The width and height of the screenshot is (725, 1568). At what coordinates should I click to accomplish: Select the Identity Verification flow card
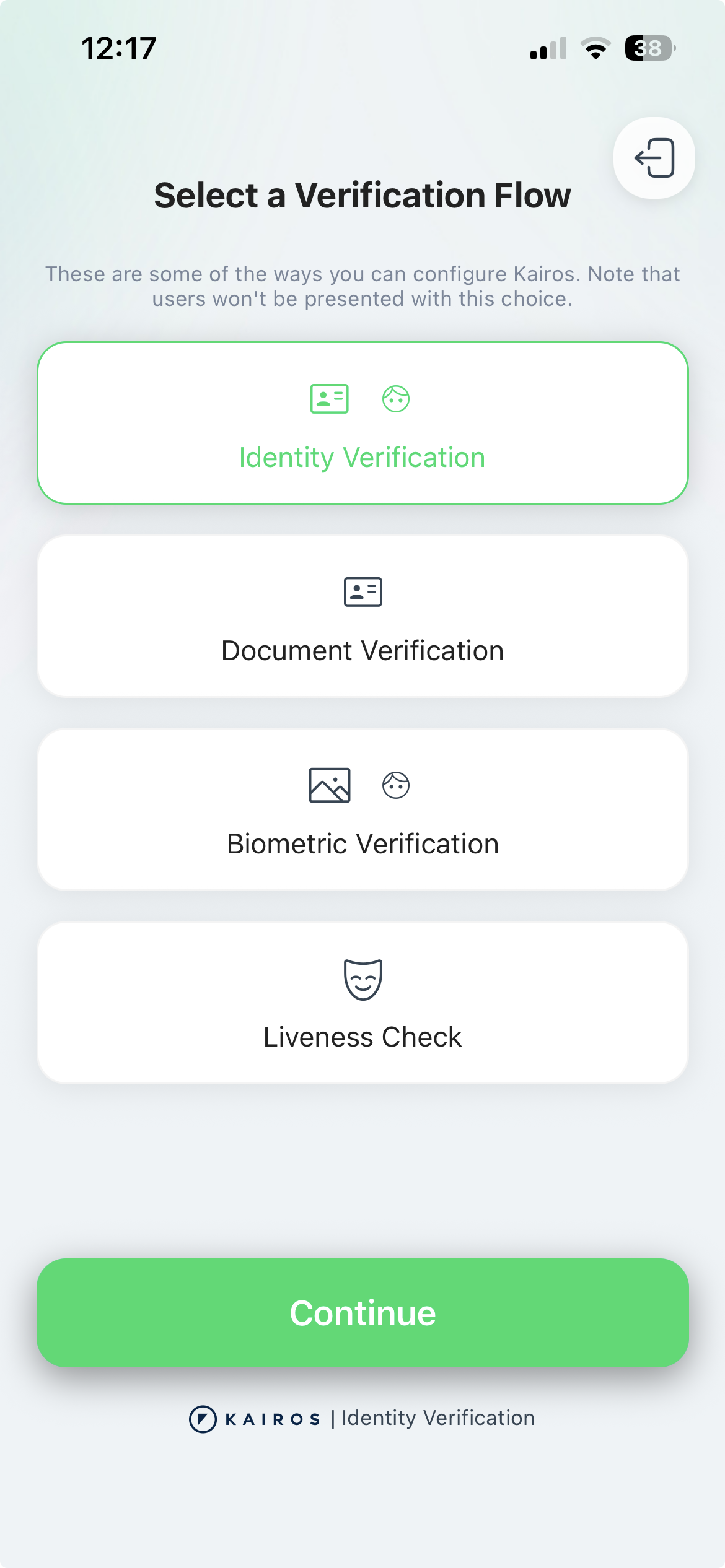(362, 423)
